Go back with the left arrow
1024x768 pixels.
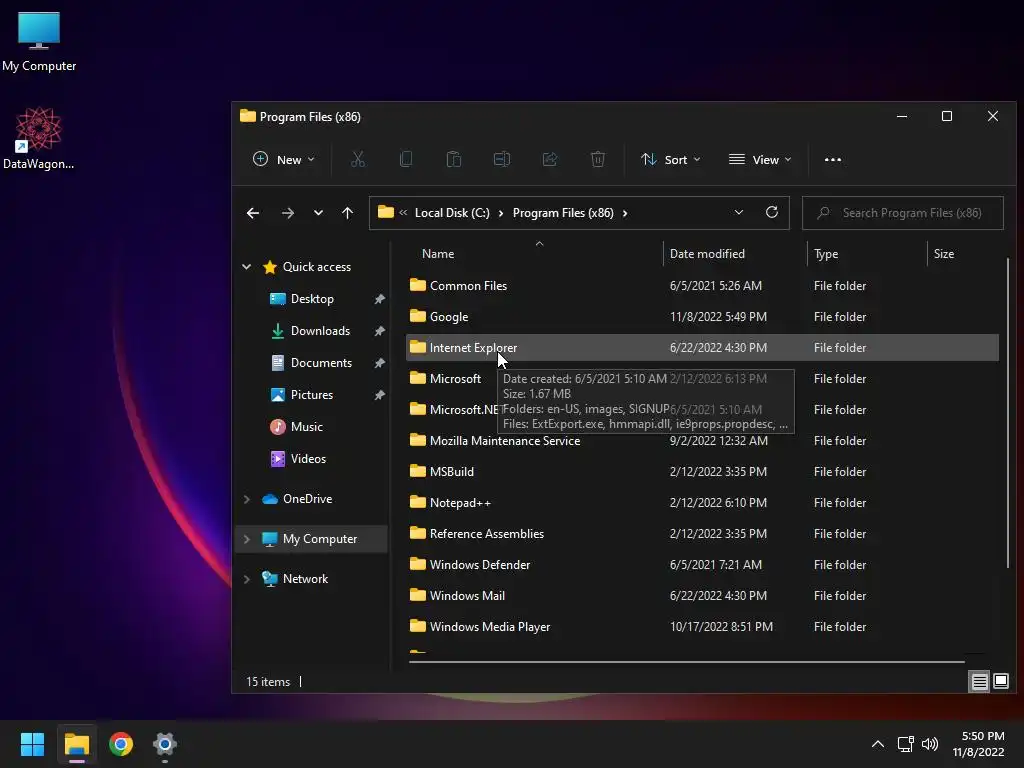pyautogui.click(x=253, y=213)
